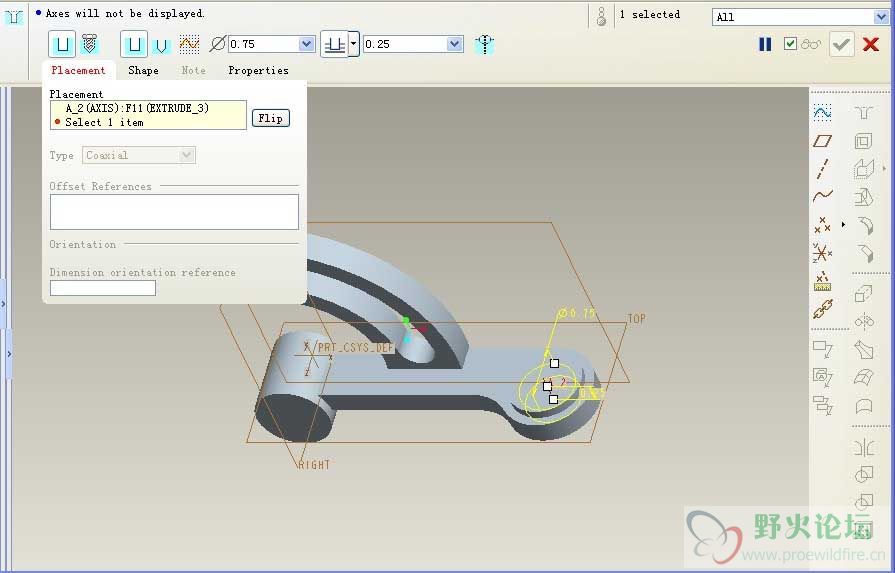Click the lightweight hole conversion icon

point(485,45)
